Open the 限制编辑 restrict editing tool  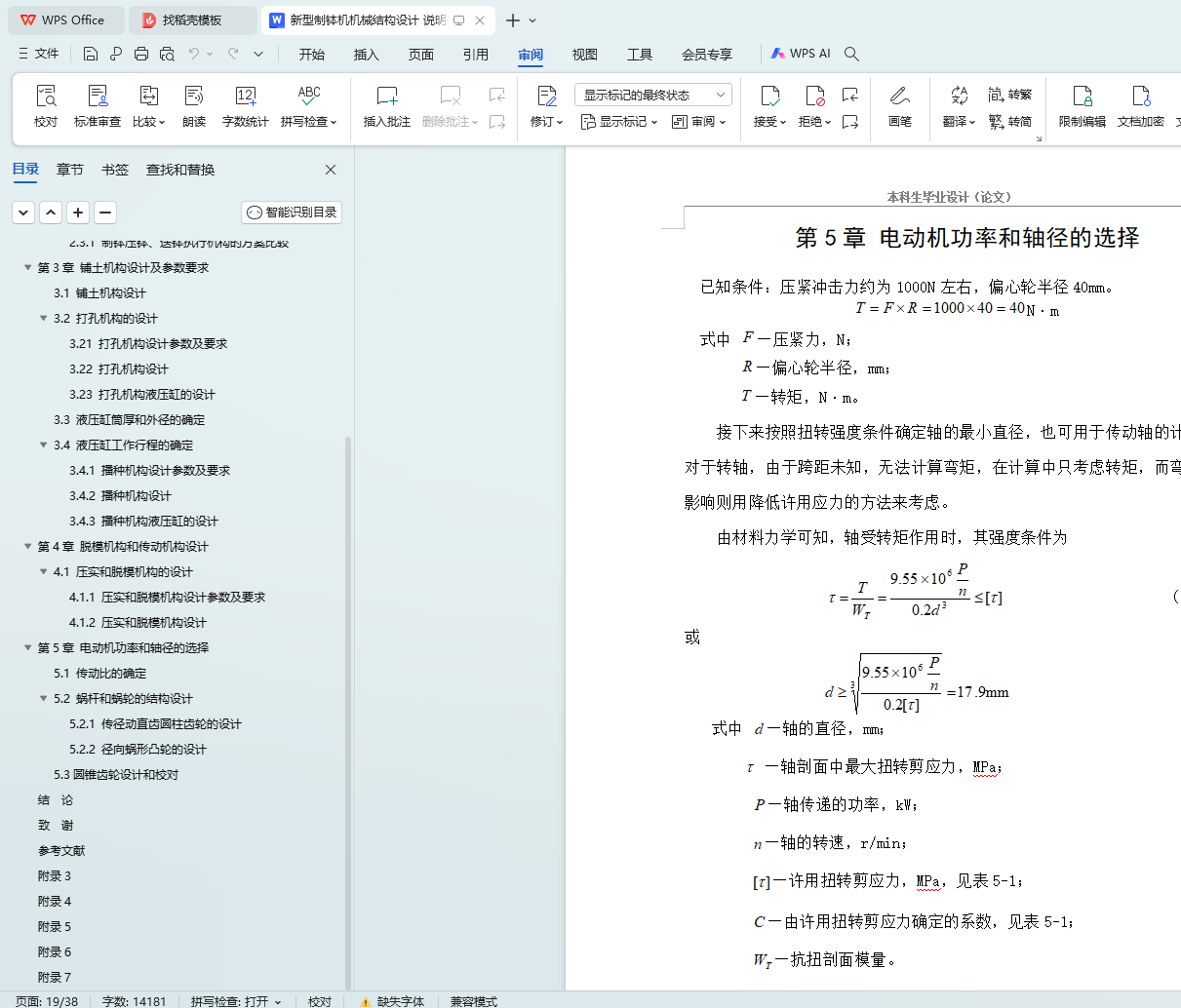coord(1083,106)
